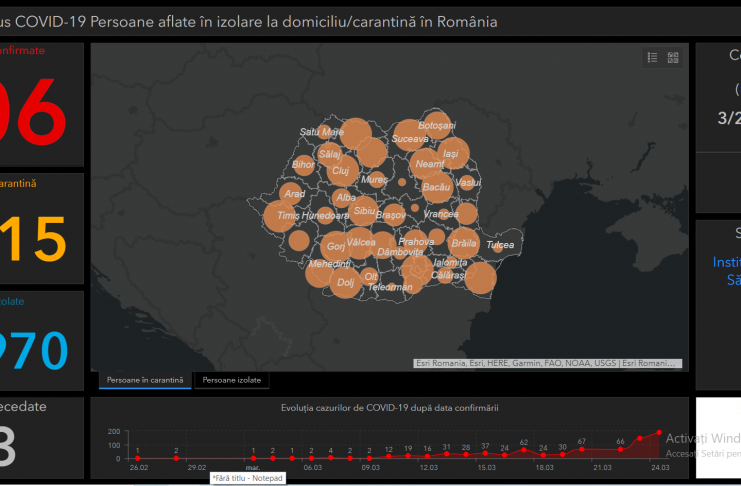Click the 24.03 data point on chart
This screenshot has width=741, height=486.
point(659,433)
